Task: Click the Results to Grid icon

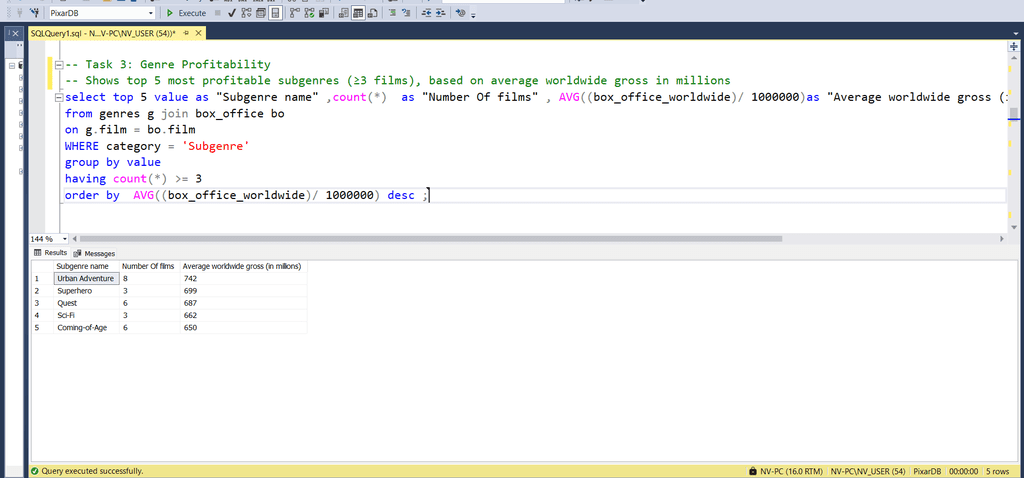Action: tap(358, 13)
